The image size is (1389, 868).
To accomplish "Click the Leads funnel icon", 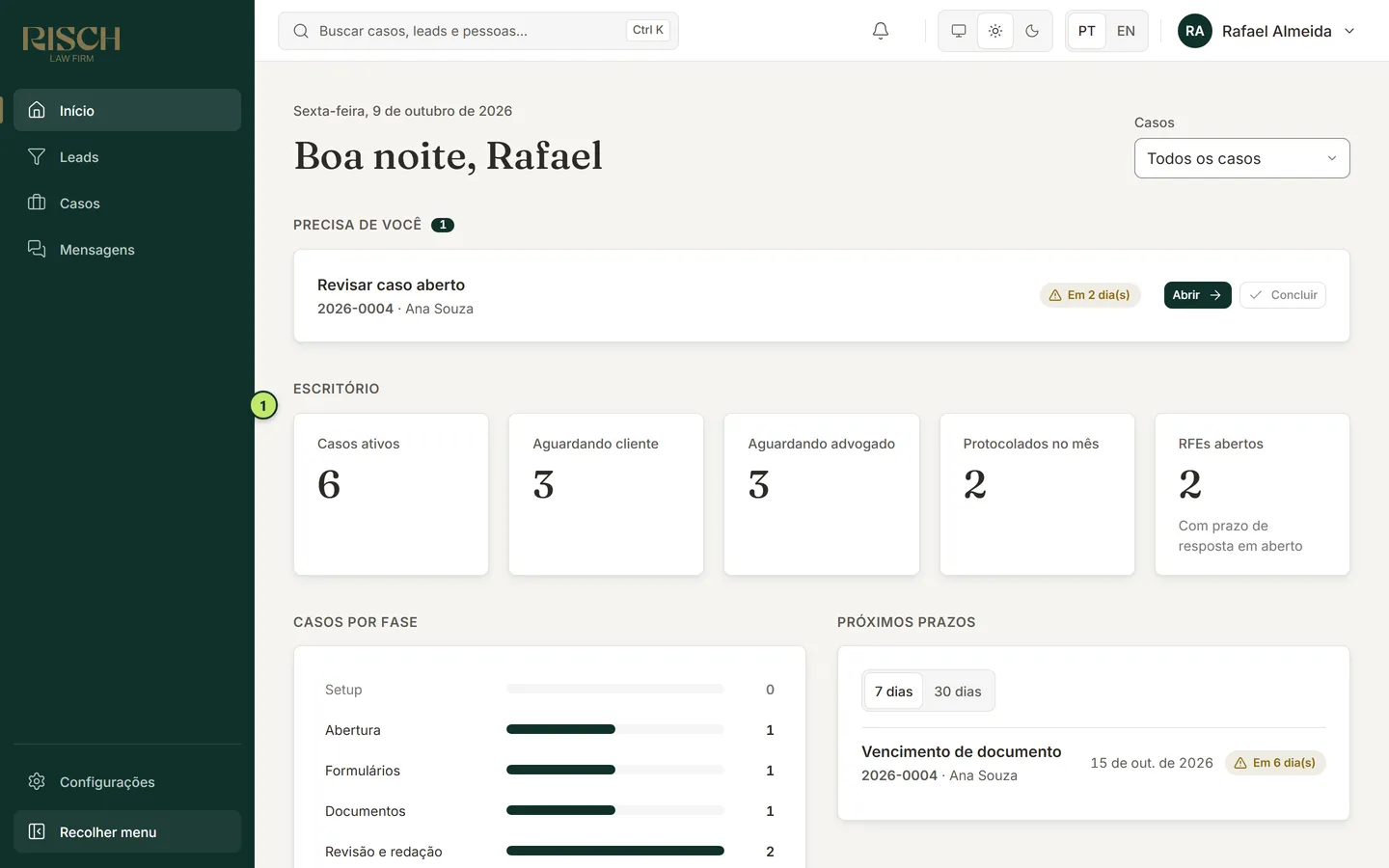I will click(37, 156).
